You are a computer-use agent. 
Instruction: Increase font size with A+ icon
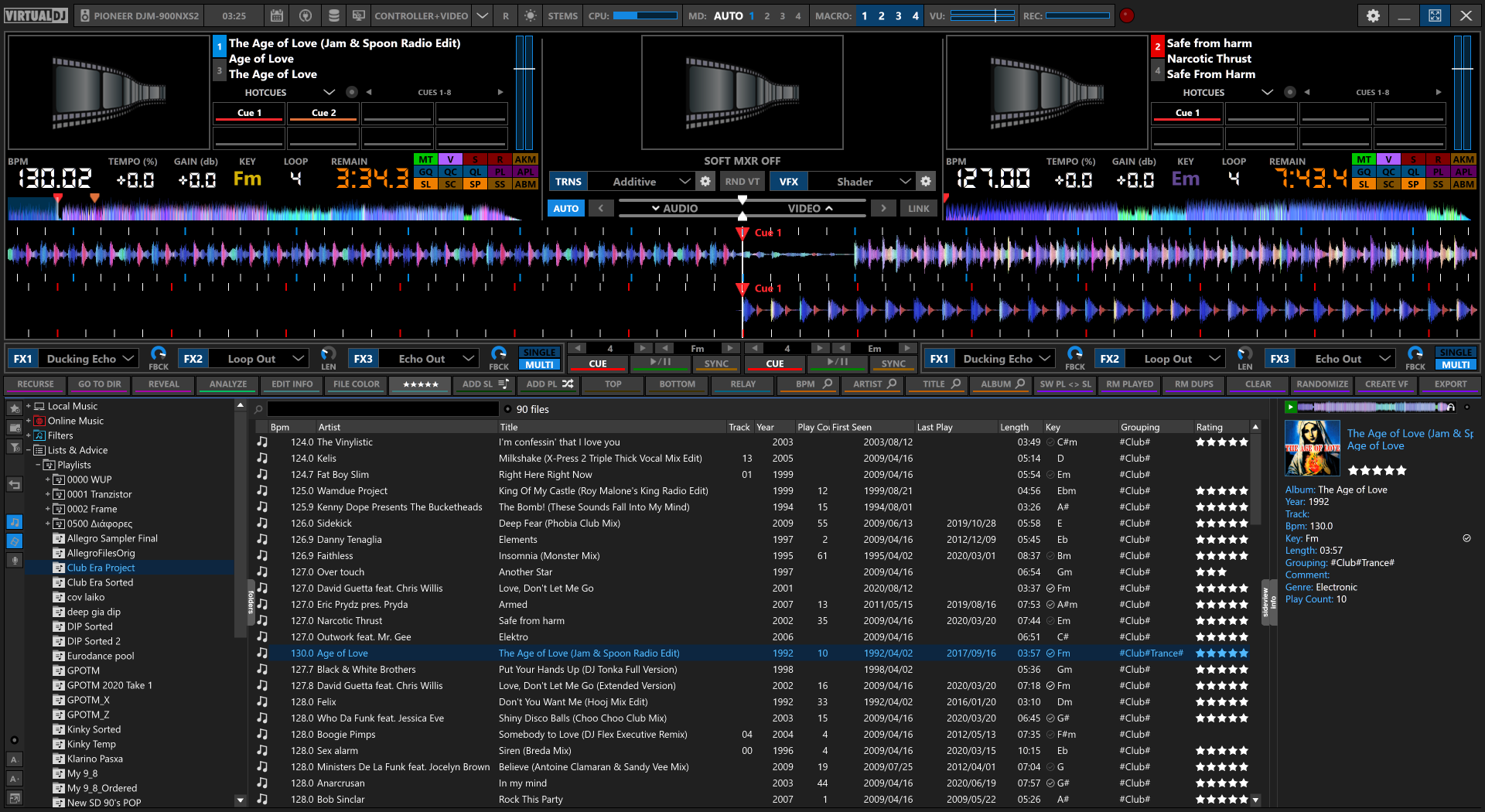click(15, 779)
